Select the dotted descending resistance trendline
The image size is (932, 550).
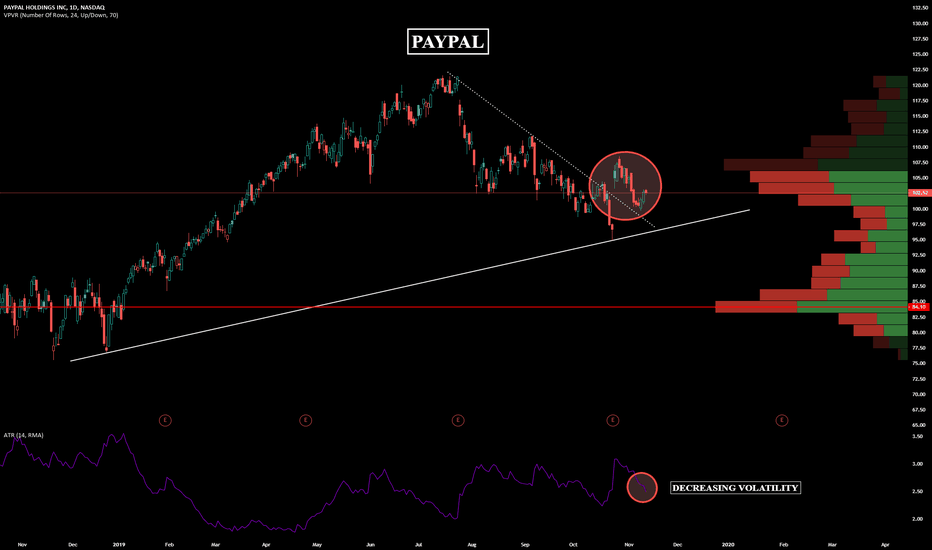pyautogui.click(x=551, y=149)
